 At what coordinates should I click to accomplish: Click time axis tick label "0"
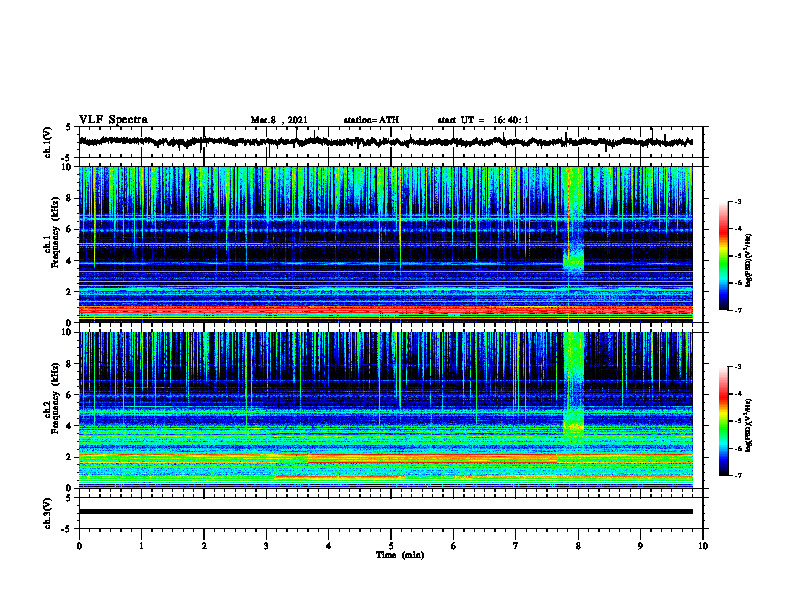point(79,546)
